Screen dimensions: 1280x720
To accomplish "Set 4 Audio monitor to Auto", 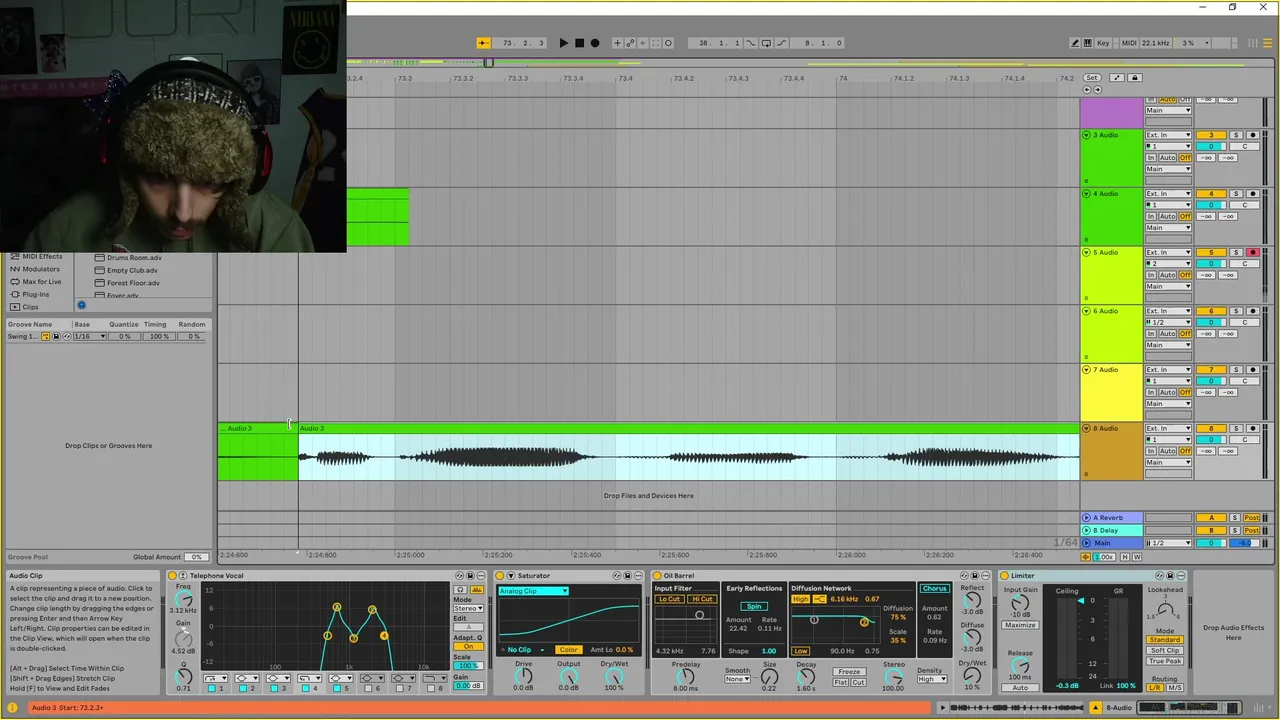I will (x=1167, y=217).
